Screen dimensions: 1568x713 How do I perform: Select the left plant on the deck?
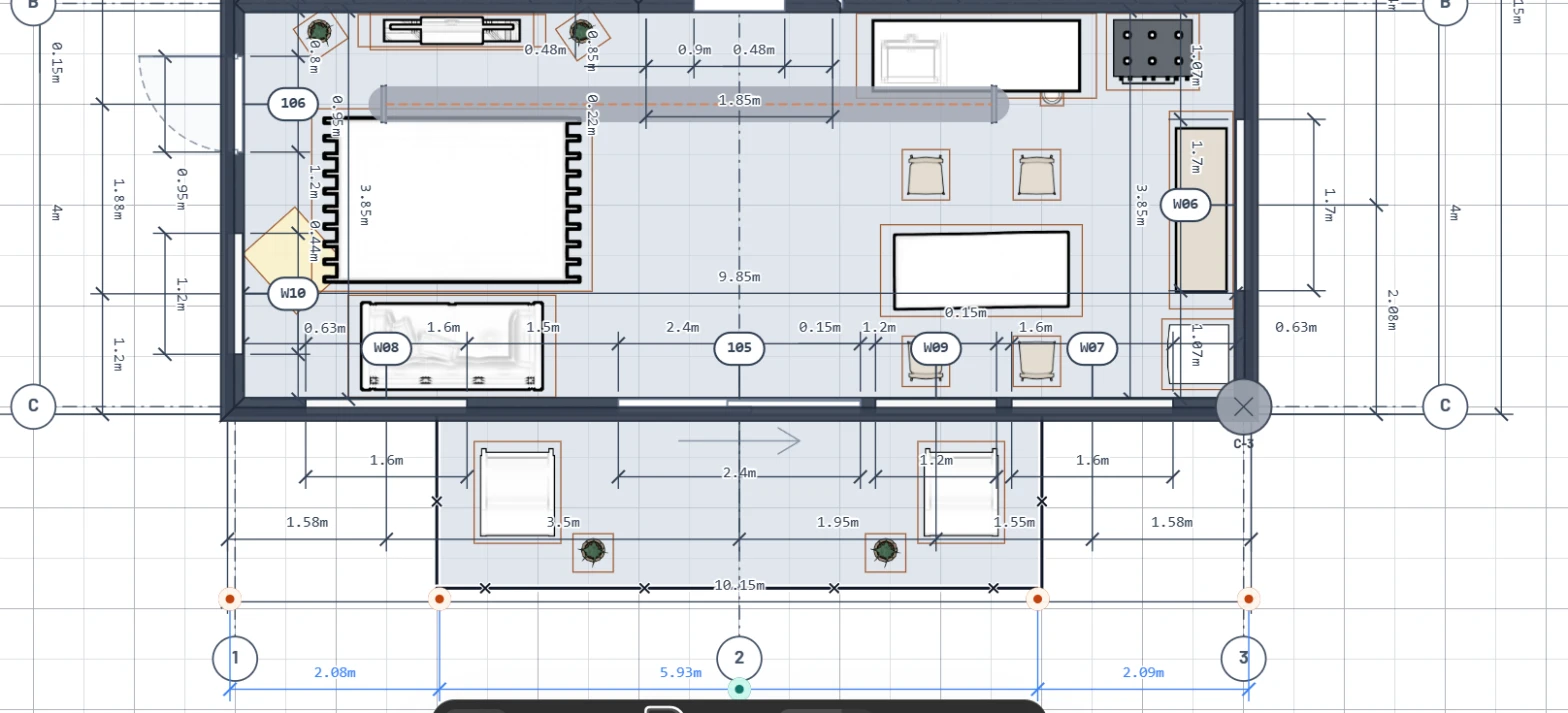(x=594, y=551)
